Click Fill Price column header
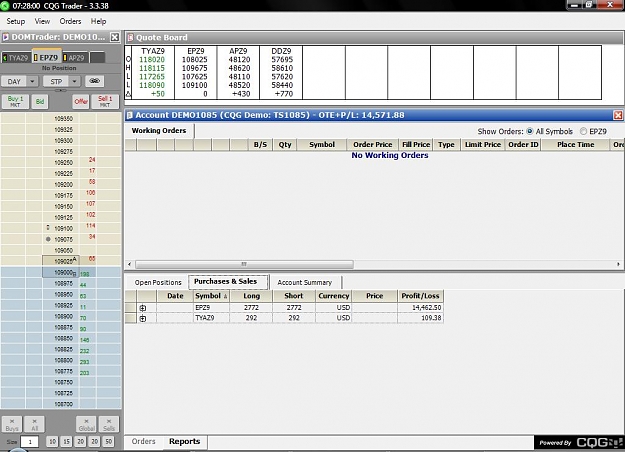 [x=416, y=144]
